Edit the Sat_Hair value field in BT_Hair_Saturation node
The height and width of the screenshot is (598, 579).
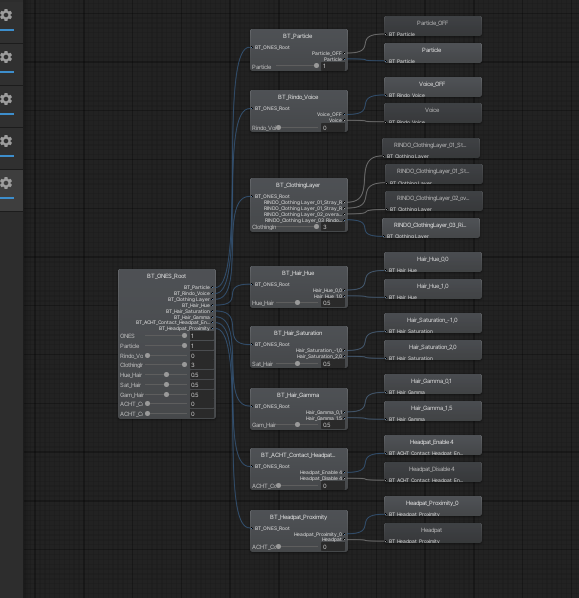(333, 364)
